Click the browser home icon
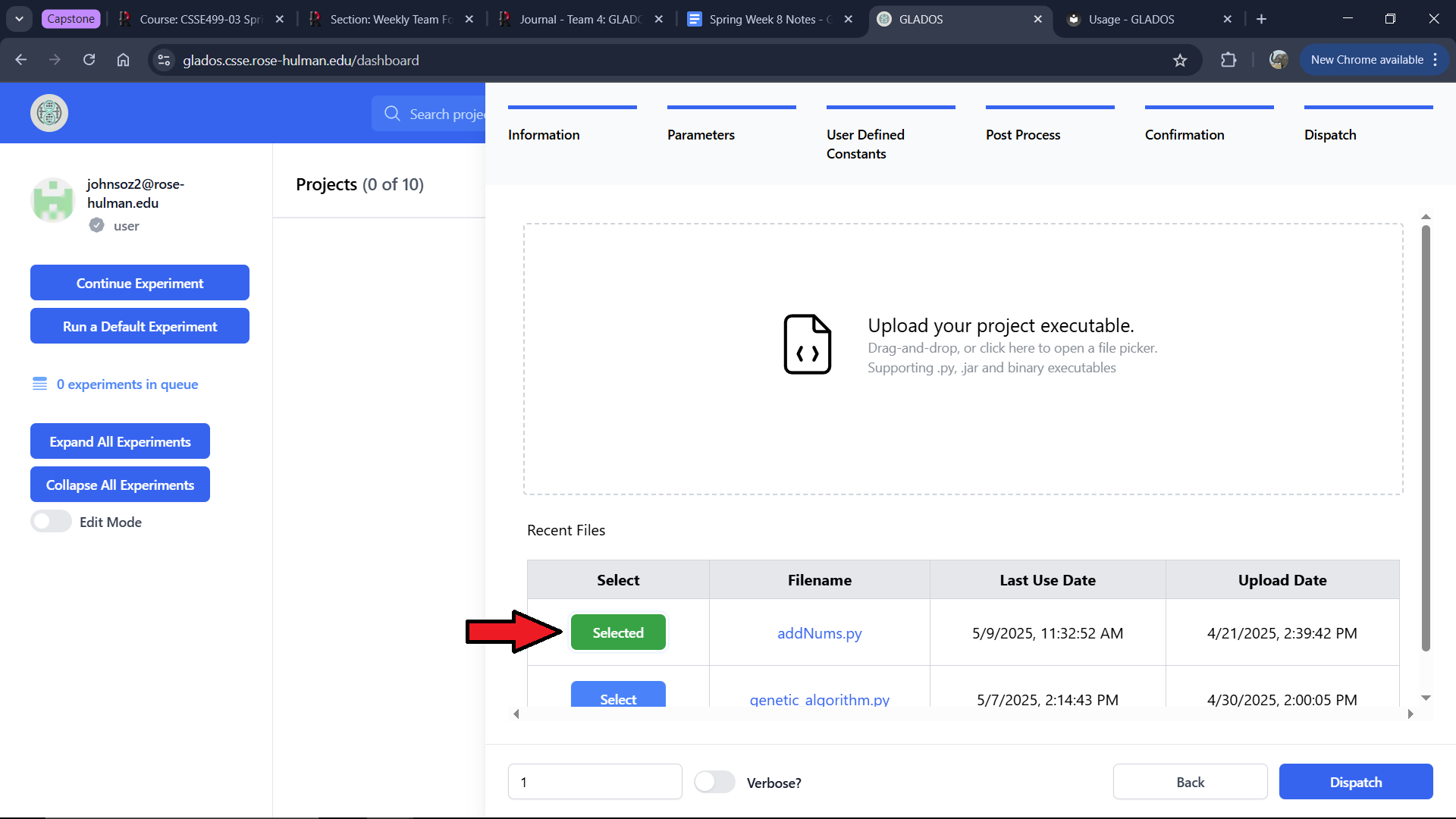This screenshot has width=1456, height=819. tap(123, 60)
